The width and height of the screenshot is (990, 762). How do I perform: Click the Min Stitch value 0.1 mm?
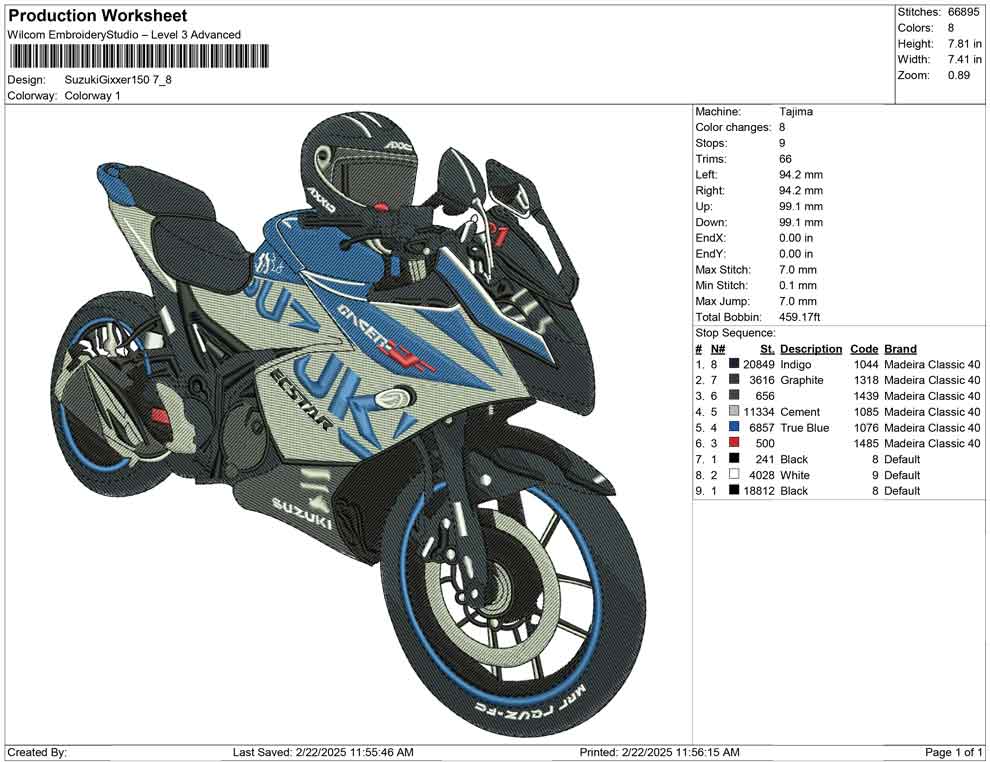(797, 285)
